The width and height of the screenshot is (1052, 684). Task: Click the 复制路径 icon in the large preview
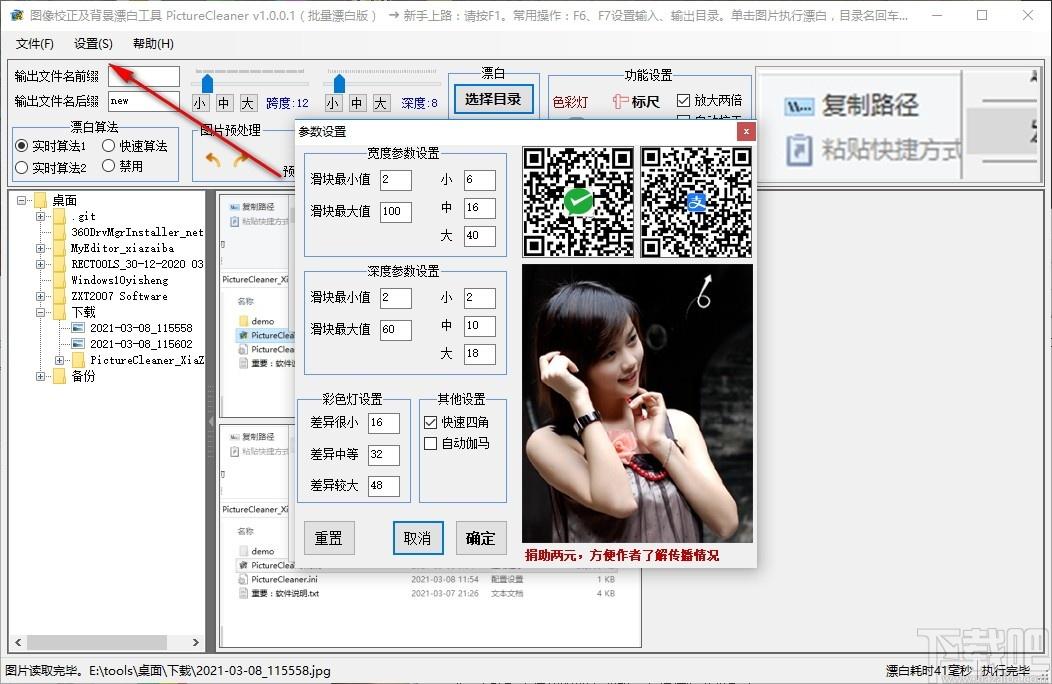click(x=798, y=106)
